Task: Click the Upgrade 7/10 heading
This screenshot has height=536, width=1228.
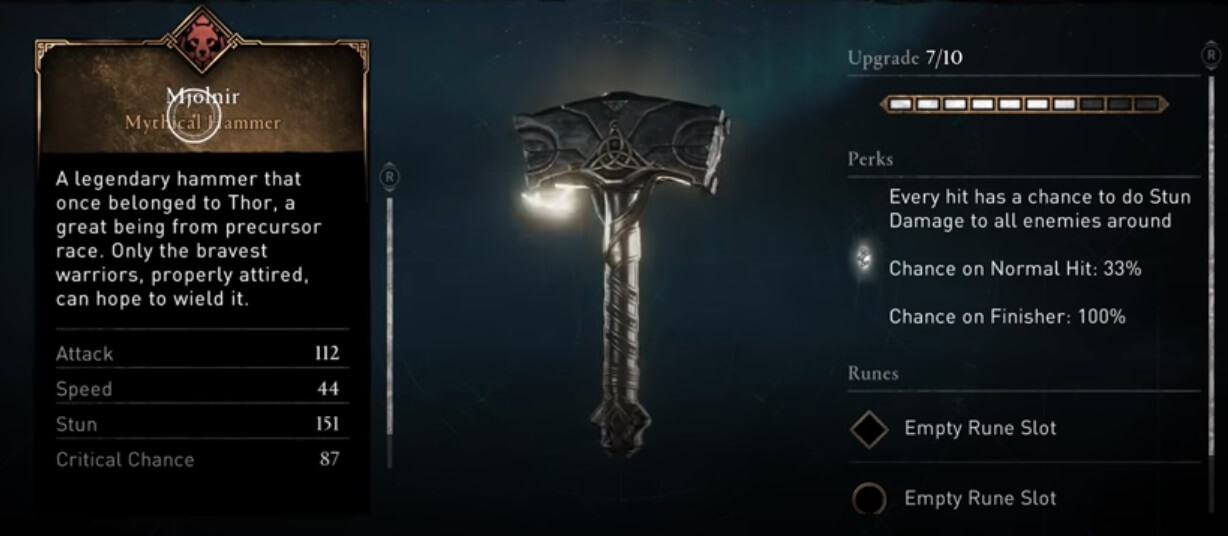Action: coord(905,58)
